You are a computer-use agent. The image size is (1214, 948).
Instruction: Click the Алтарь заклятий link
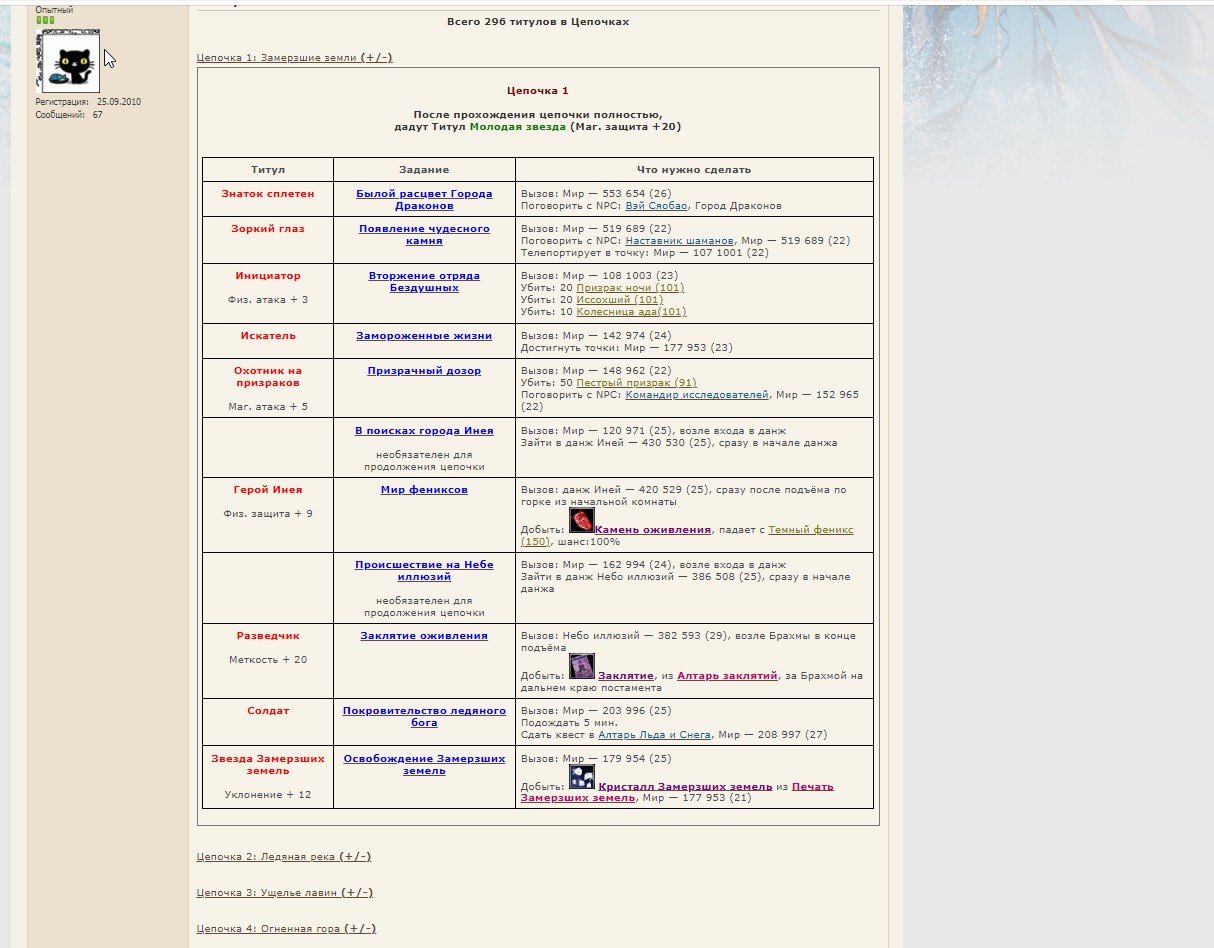[727, 676]
